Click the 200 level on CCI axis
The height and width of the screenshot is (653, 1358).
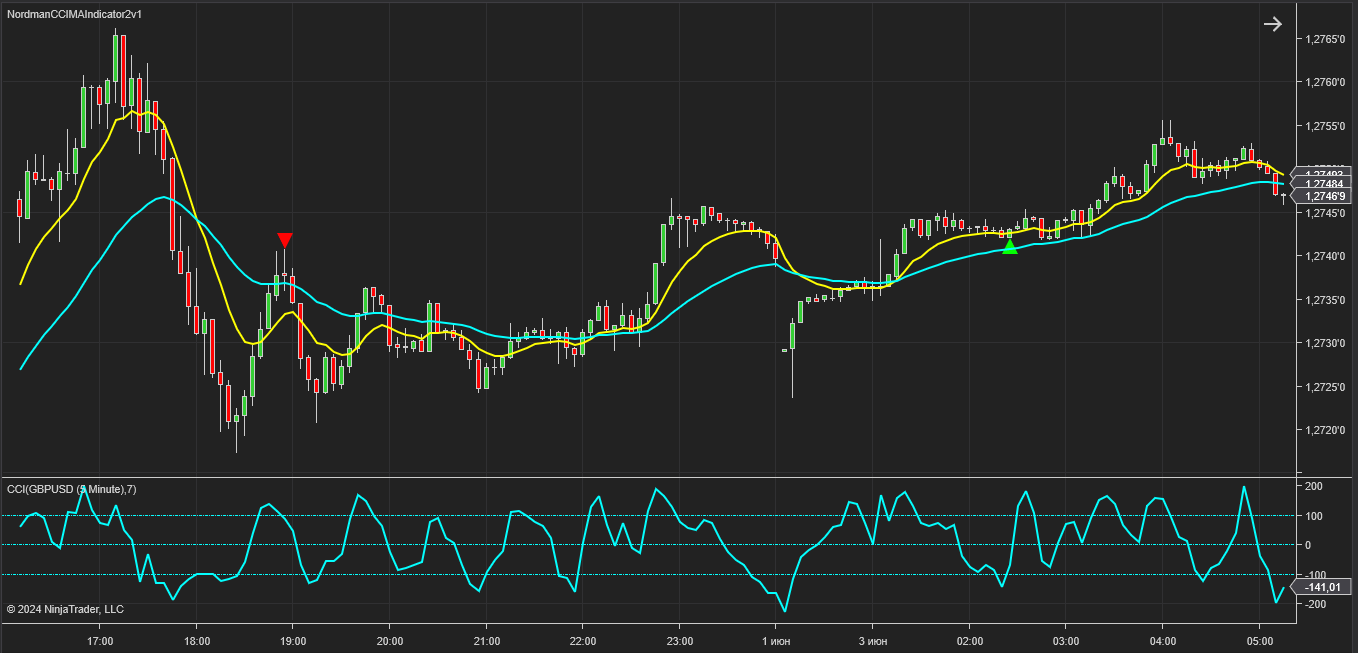tap(1314, 487)
